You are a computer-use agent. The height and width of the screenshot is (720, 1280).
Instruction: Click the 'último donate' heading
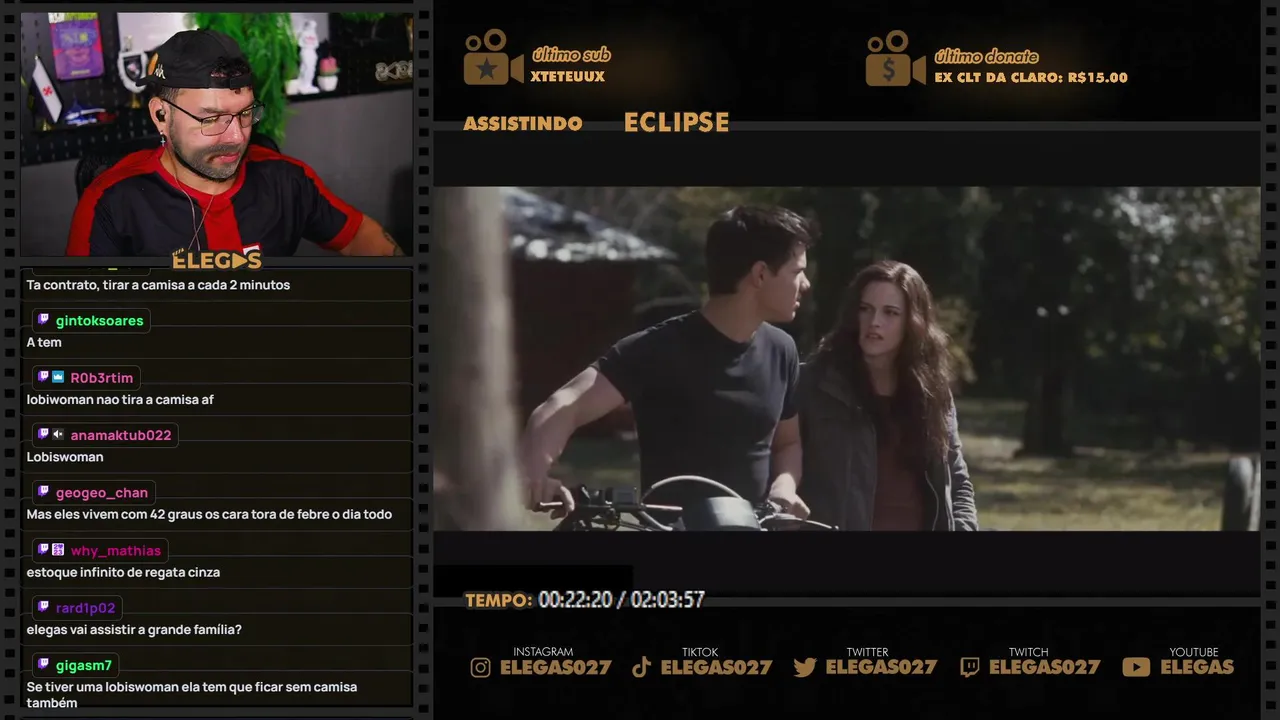click(x=986, y=56)
